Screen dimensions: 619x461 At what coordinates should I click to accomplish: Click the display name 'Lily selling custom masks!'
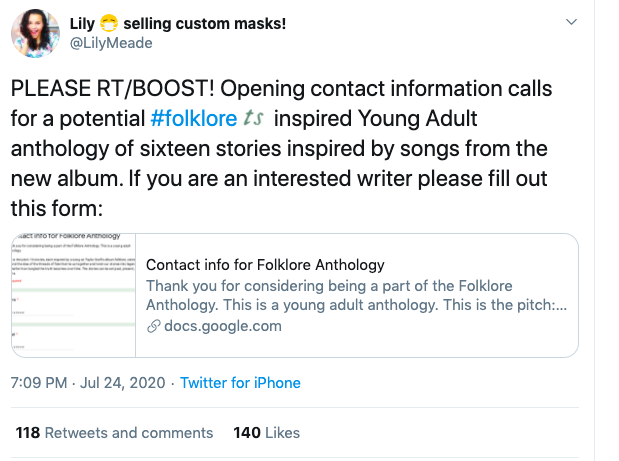[x=178, y=24]
